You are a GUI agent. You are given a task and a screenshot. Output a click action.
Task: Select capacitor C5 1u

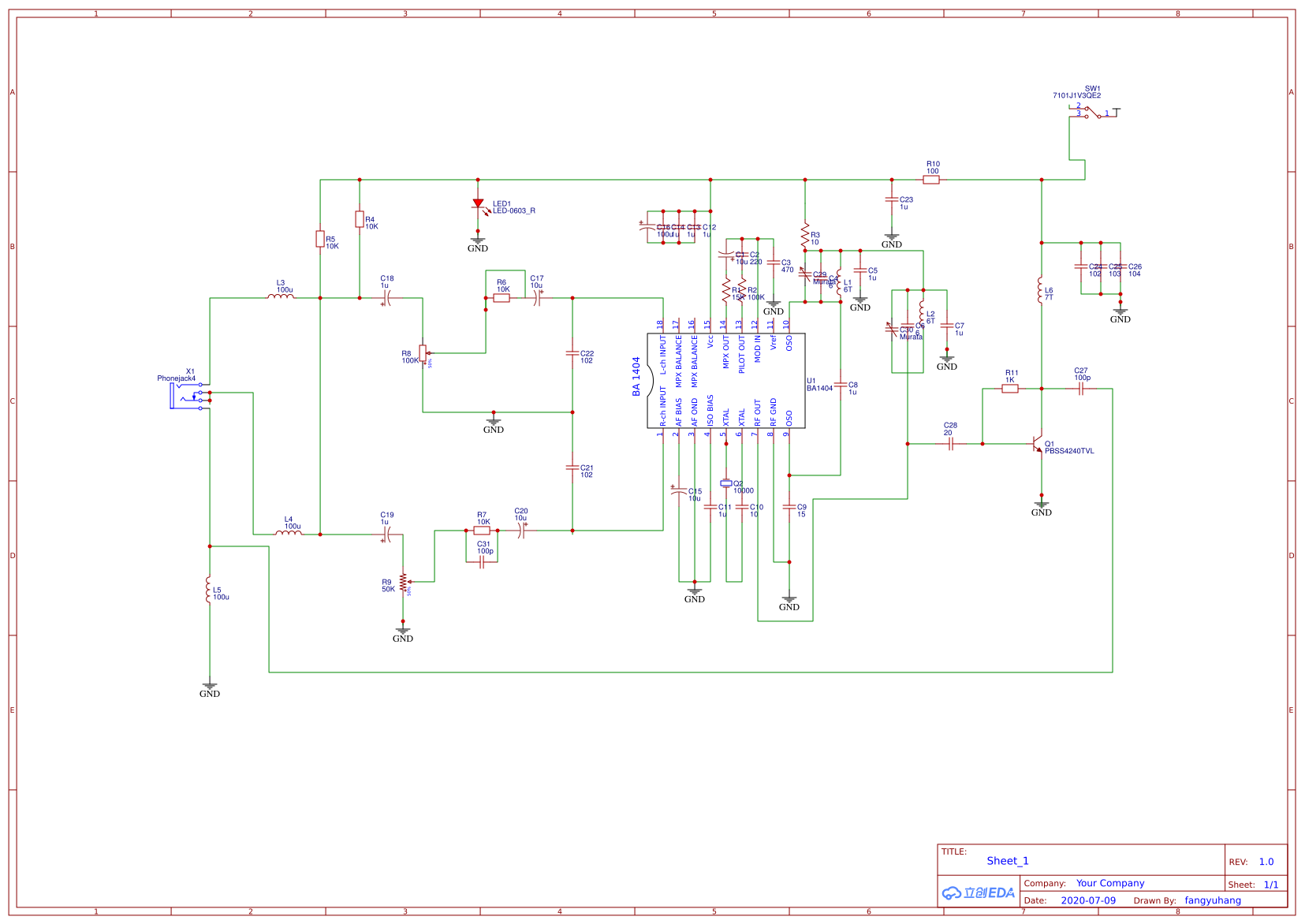[860, 270]
